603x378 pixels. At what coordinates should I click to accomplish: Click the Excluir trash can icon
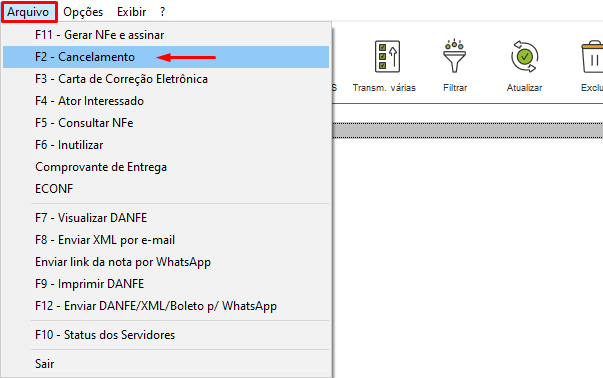click(592, 57)
